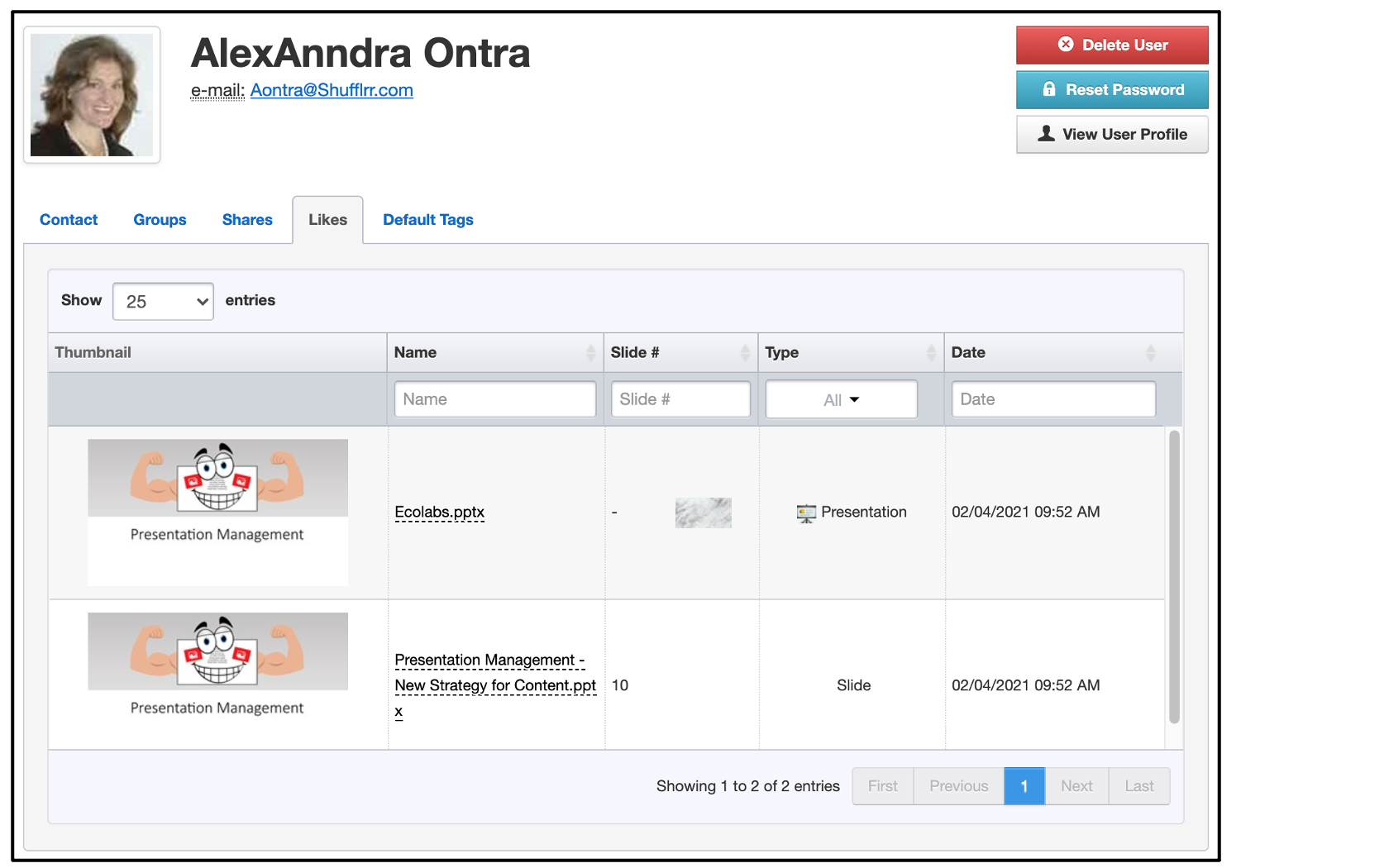Open the Shares tab
Image resolution: width=1389 pixels, height=868 pixels.
click(x=247, y=220)
